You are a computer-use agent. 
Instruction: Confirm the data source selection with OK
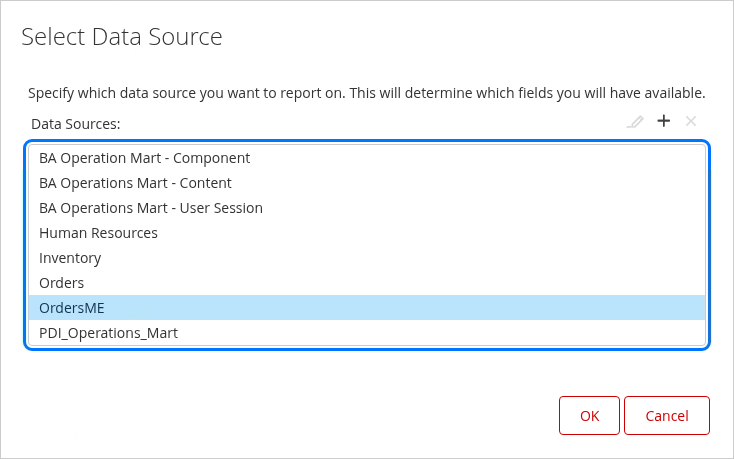point(589,416)
